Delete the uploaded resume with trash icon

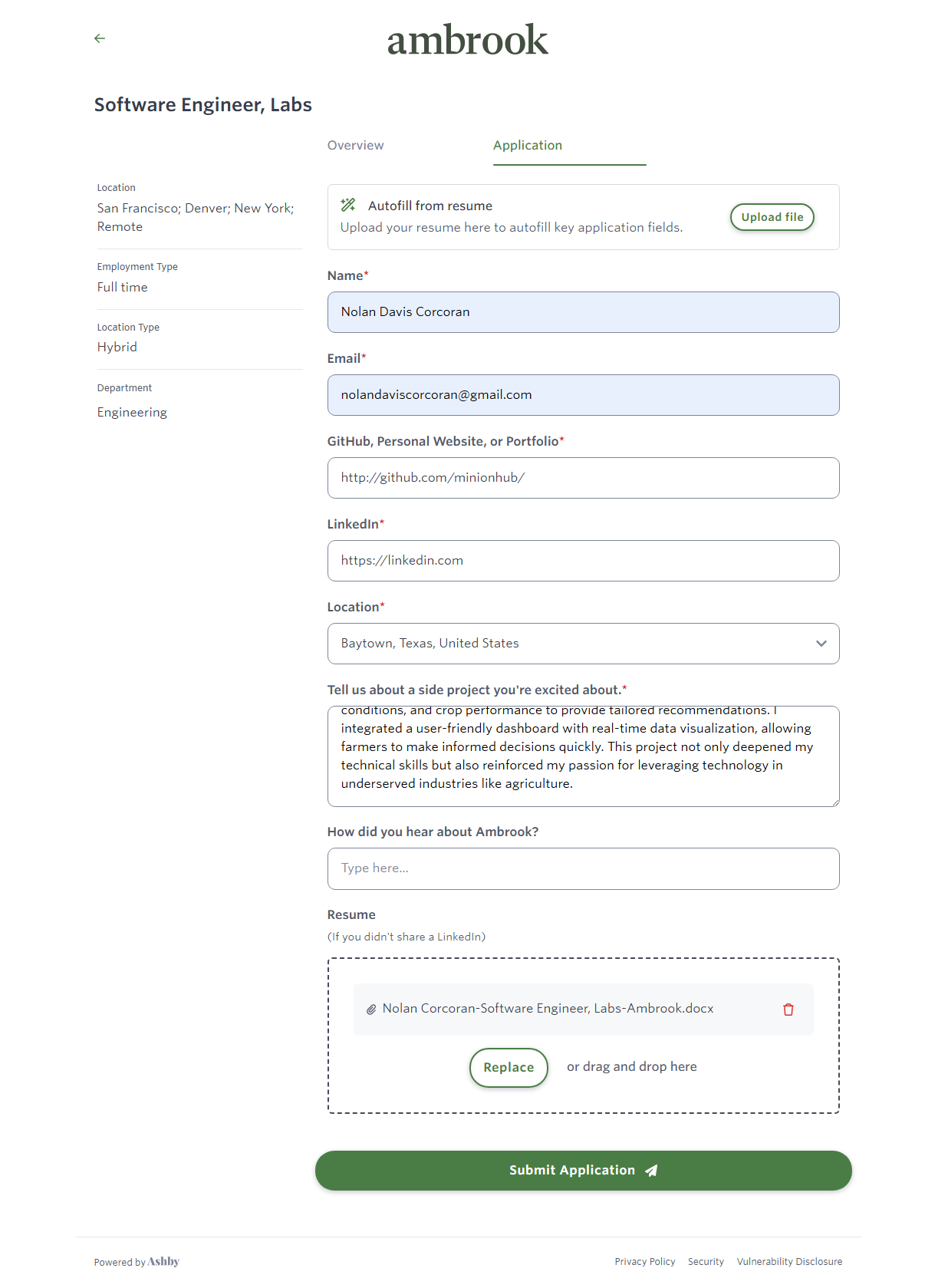point(788,1010)
